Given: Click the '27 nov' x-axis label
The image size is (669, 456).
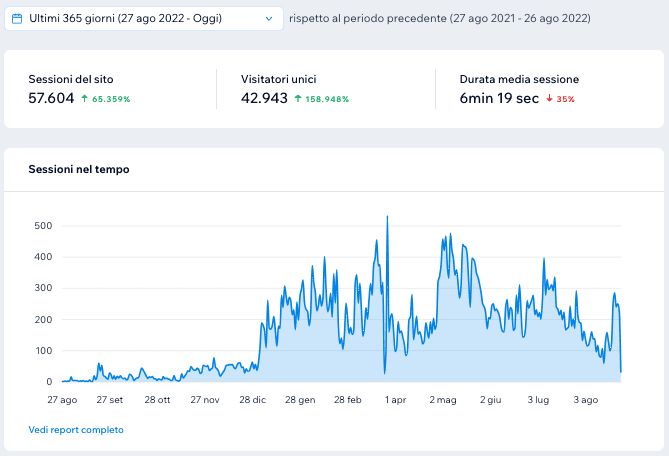Looking at the screenshot, I should point(205,400).
